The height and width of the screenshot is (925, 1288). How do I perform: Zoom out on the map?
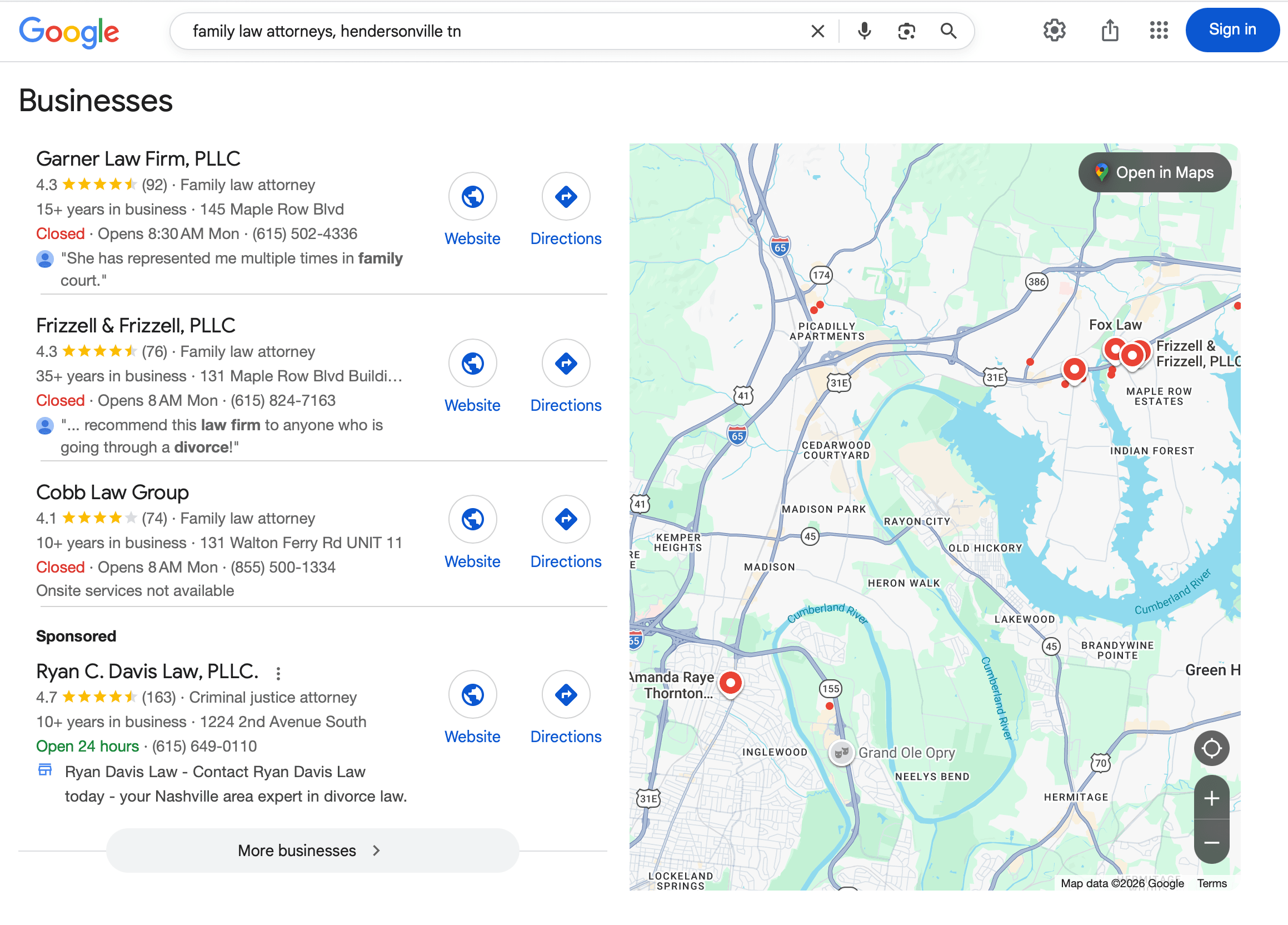tap(1211, 843)
